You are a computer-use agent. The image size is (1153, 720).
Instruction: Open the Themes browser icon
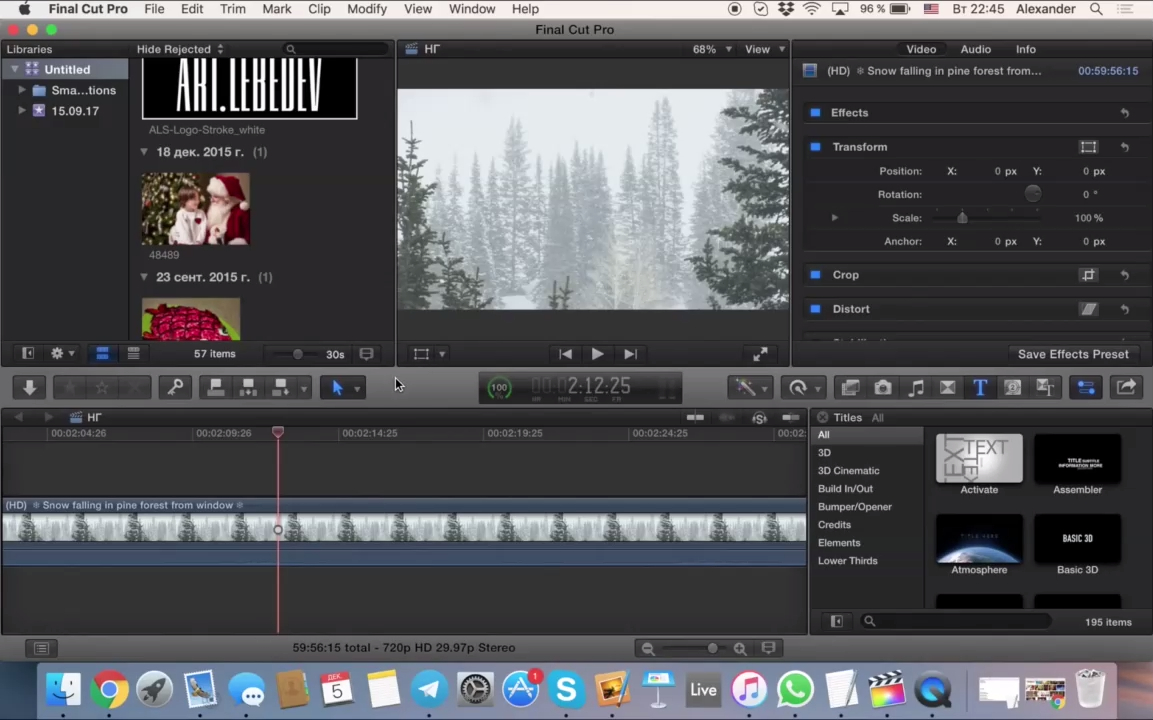pos(1045,388)
